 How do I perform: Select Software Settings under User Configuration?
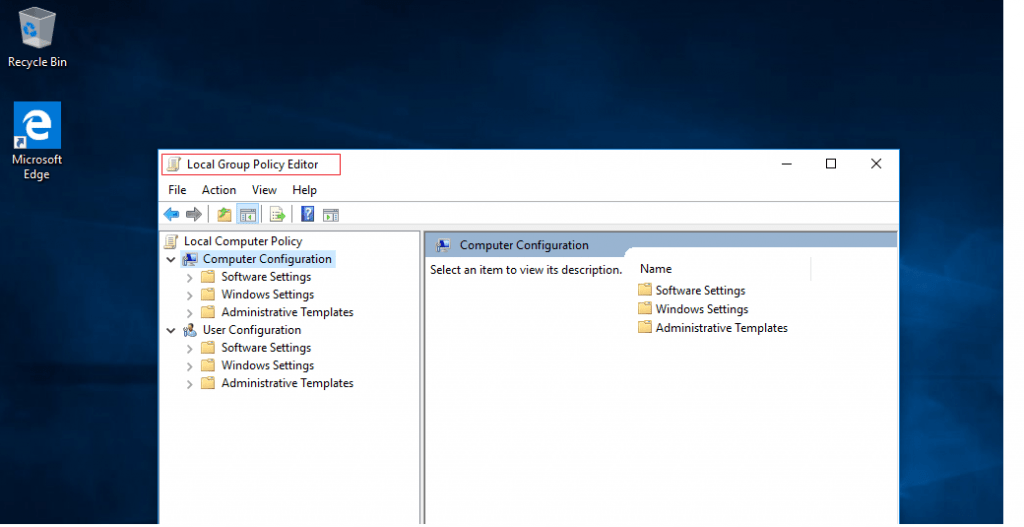[265, 348]
